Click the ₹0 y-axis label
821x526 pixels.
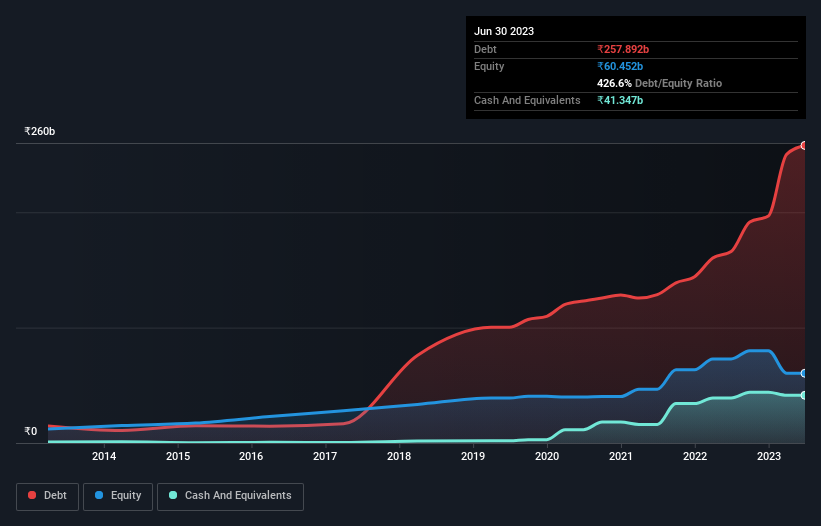click(x=31, y=431)
